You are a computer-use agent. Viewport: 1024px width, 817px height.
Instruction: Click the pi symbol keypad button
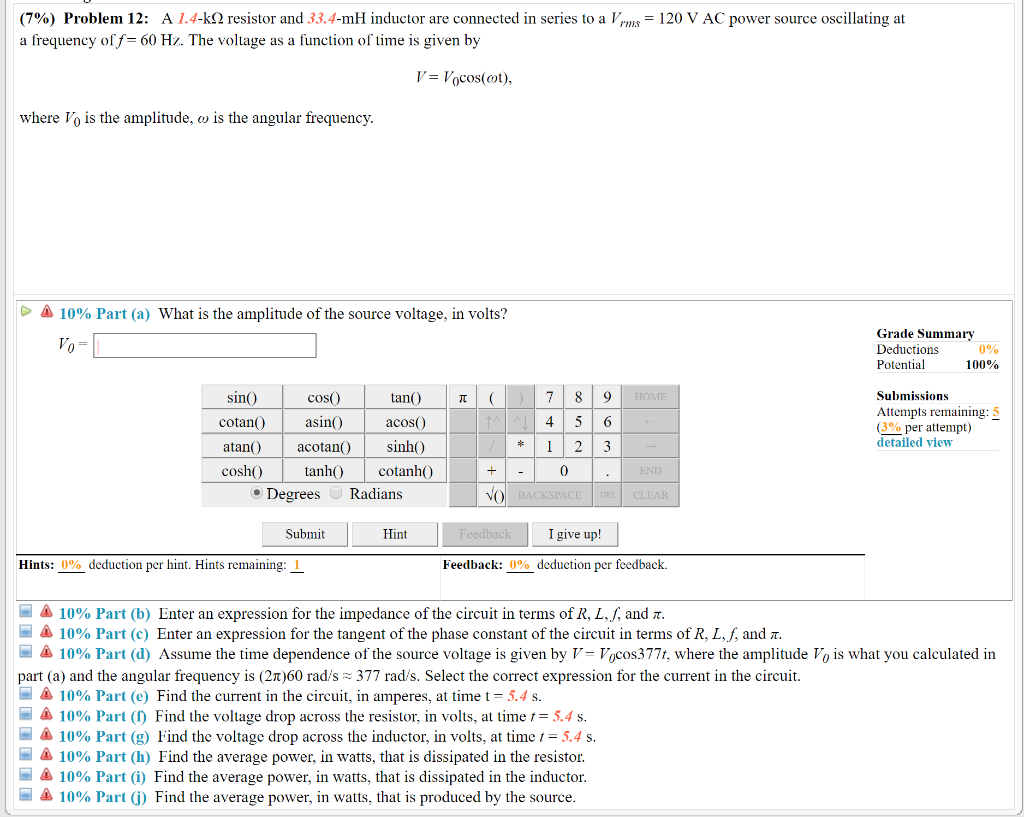pyautogui.click(x=462, y=397)
